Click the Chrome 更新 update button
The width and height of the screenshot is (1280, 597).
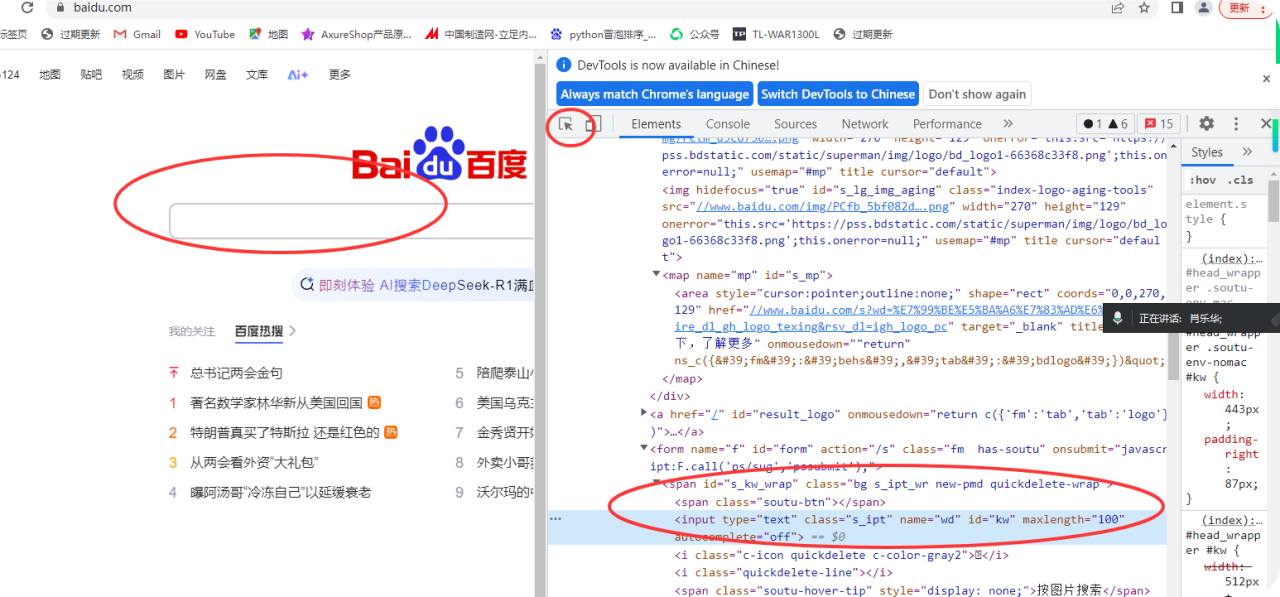click(x=1245, y=7)
